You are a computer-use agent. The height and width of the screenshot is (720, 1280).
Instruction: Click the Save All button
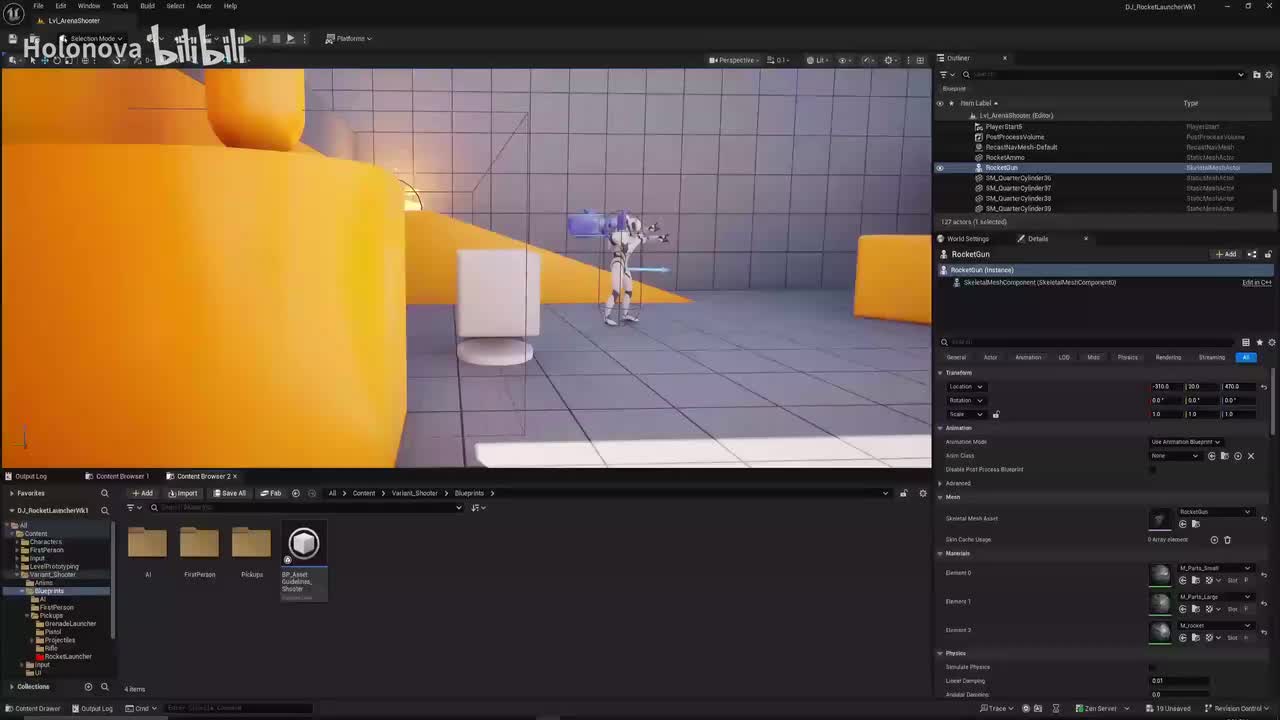[x=229, y=493]
